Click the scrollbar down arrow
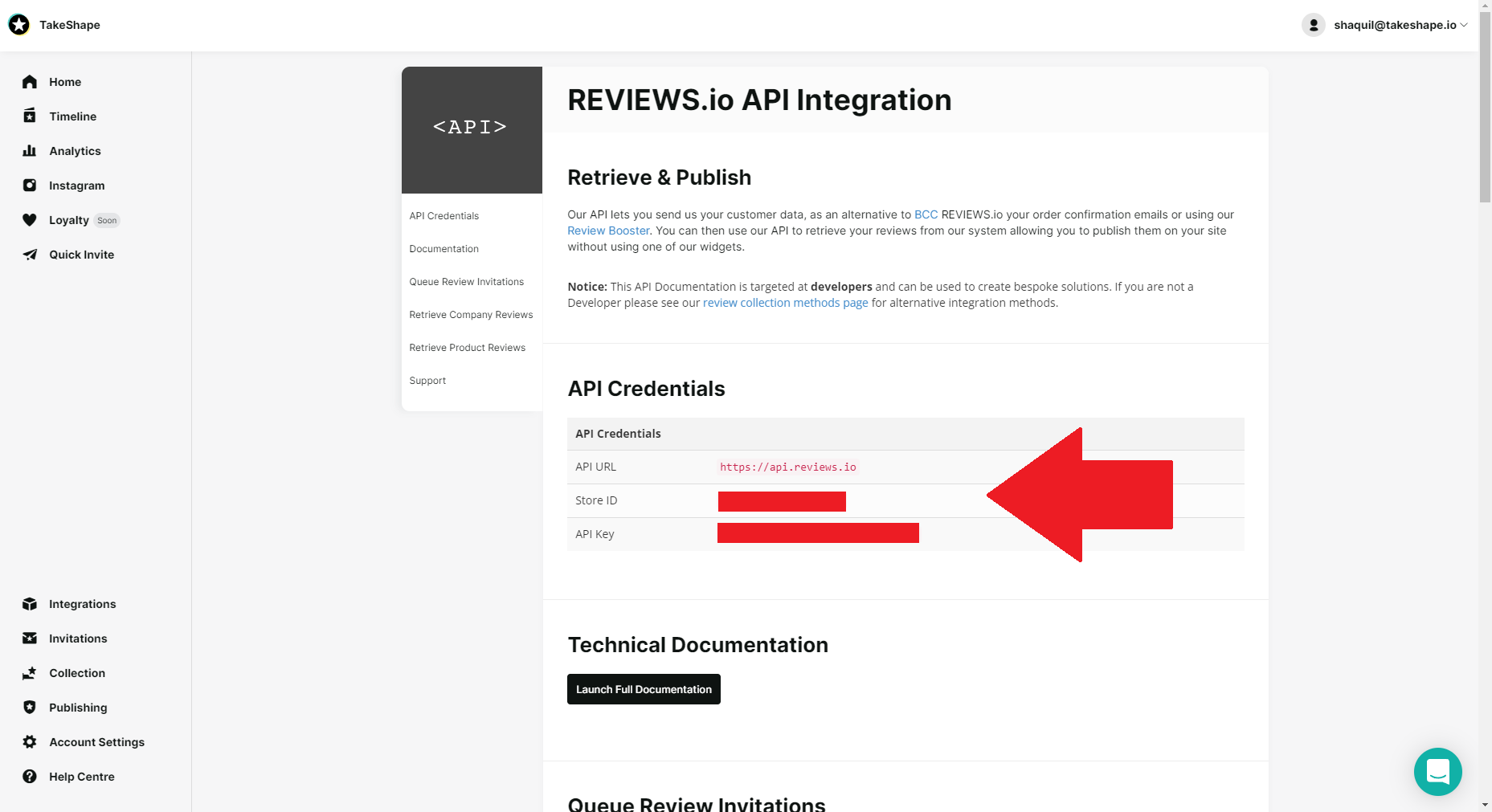 tap(1485, 805)
